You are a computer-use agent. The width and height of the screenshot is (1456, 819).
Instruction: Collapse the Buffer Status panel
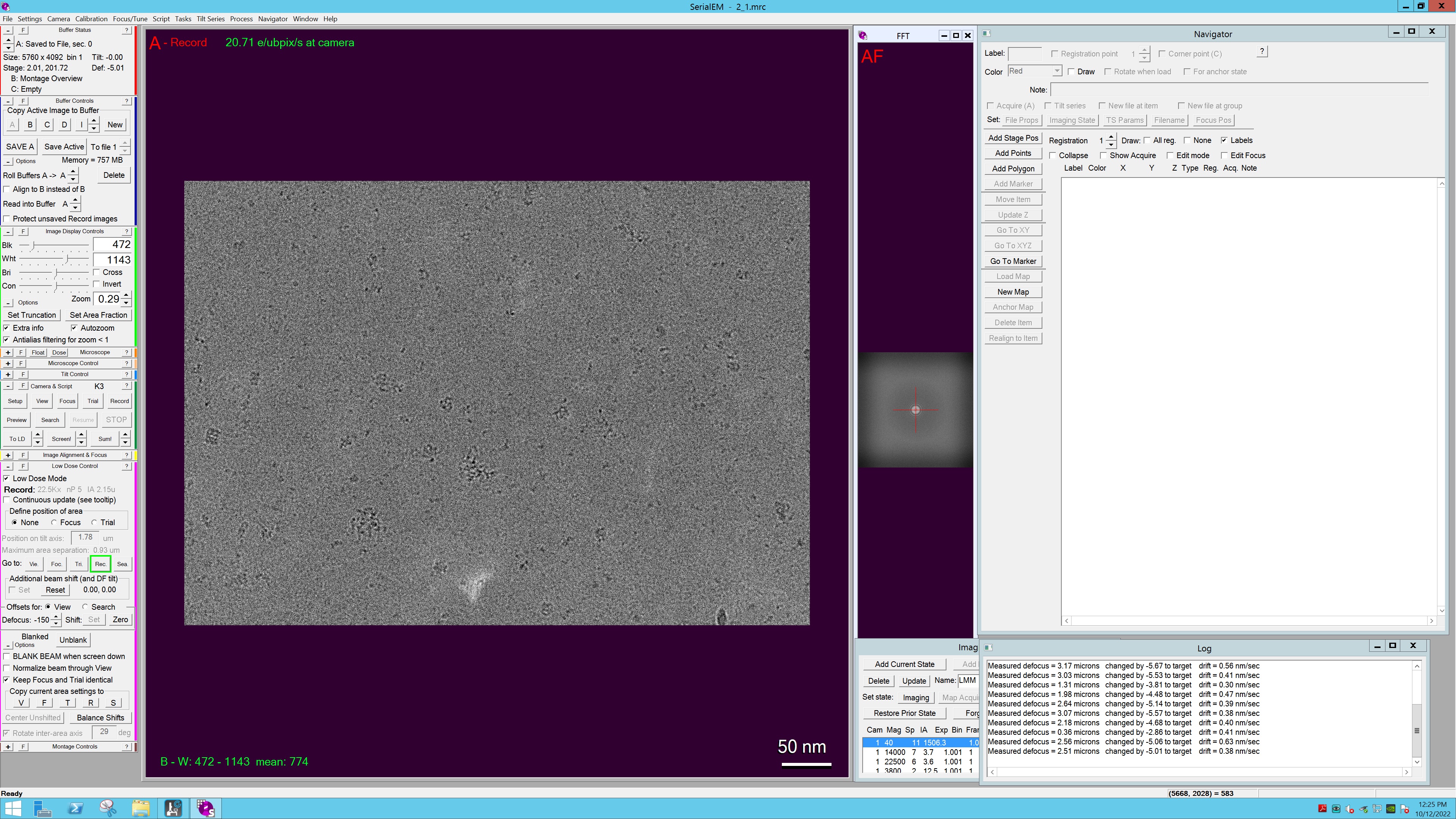[8, 30]
